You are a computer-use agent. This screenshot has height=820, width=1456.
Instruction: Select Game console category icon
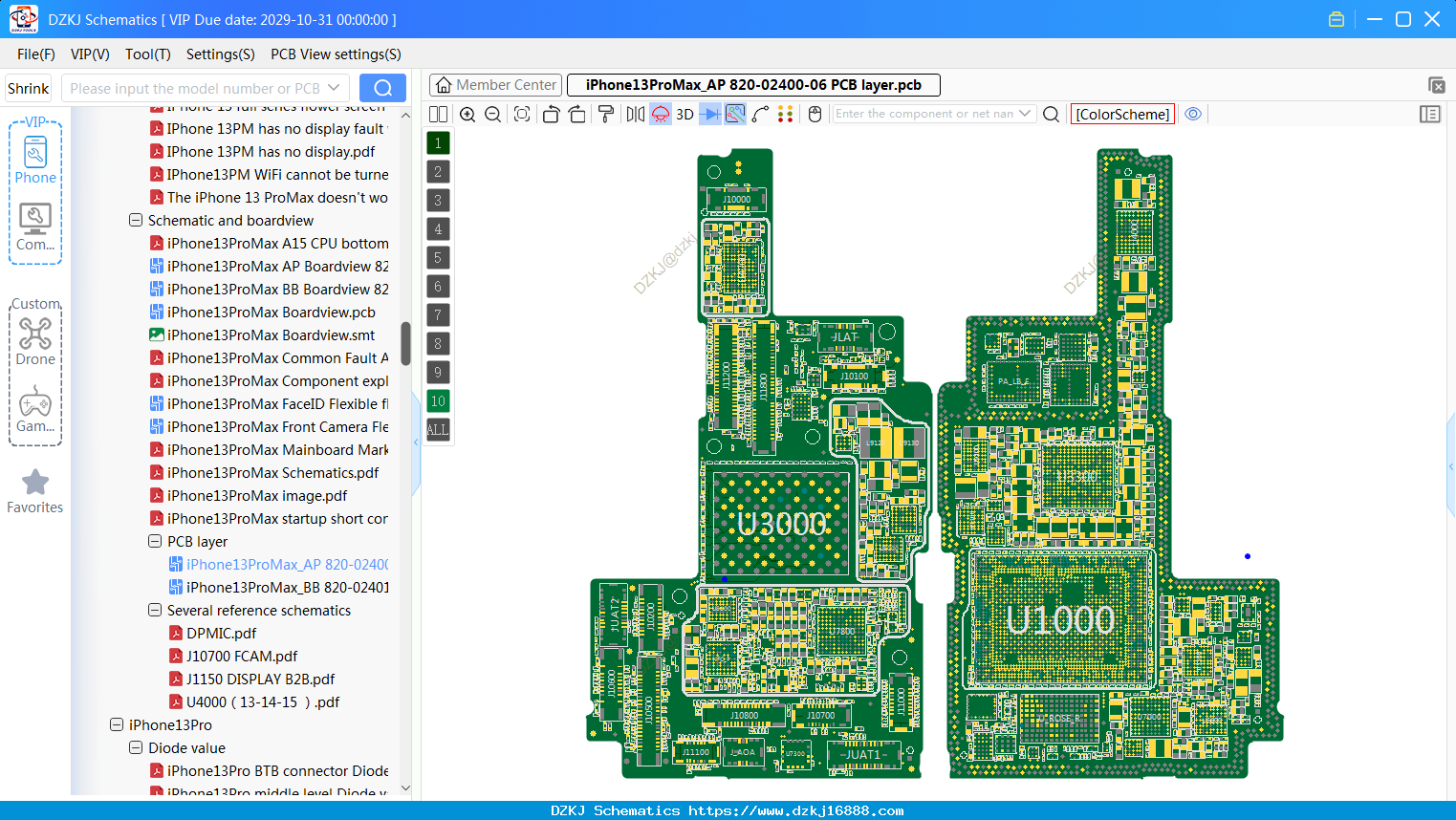pyautogui.click(x=35, y=409)
